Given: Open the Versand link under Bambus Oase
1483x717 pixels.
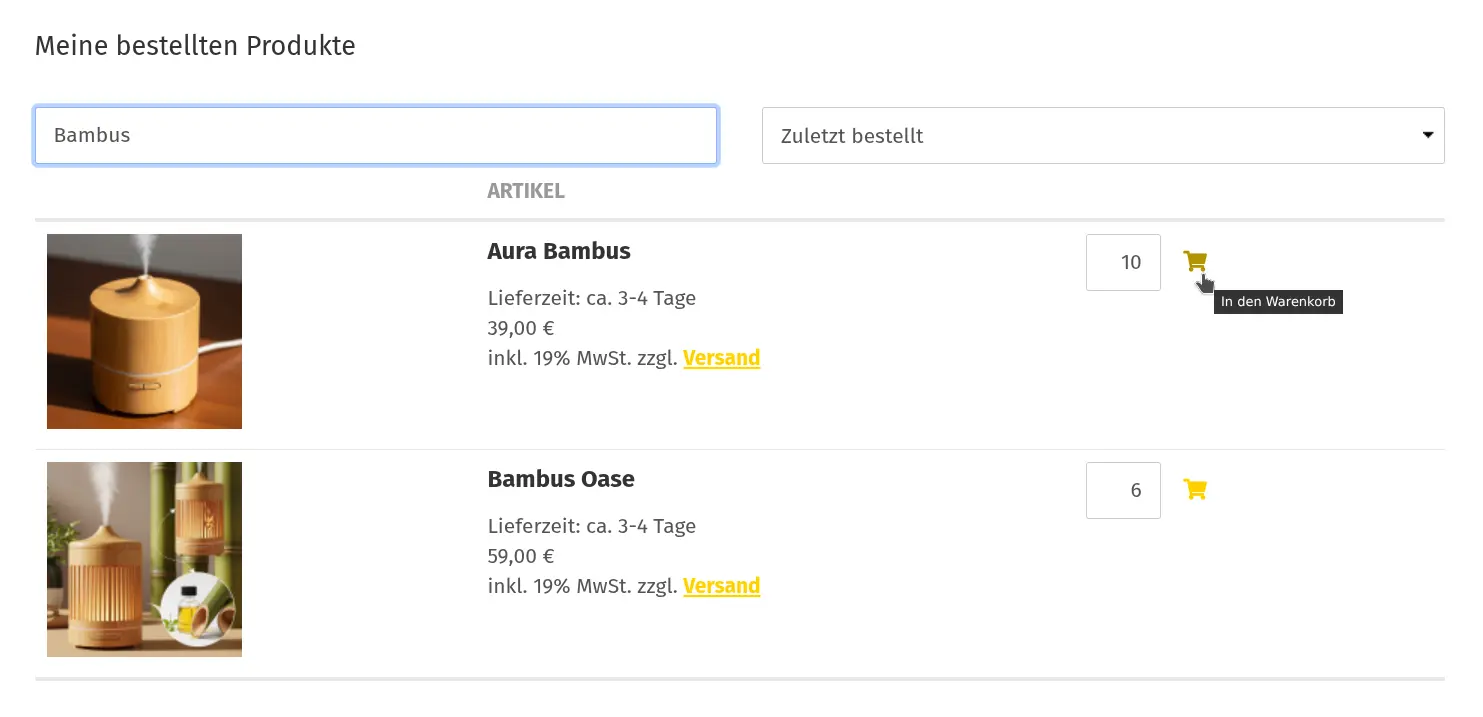Looking at the screenshot, I should point(721,586).
